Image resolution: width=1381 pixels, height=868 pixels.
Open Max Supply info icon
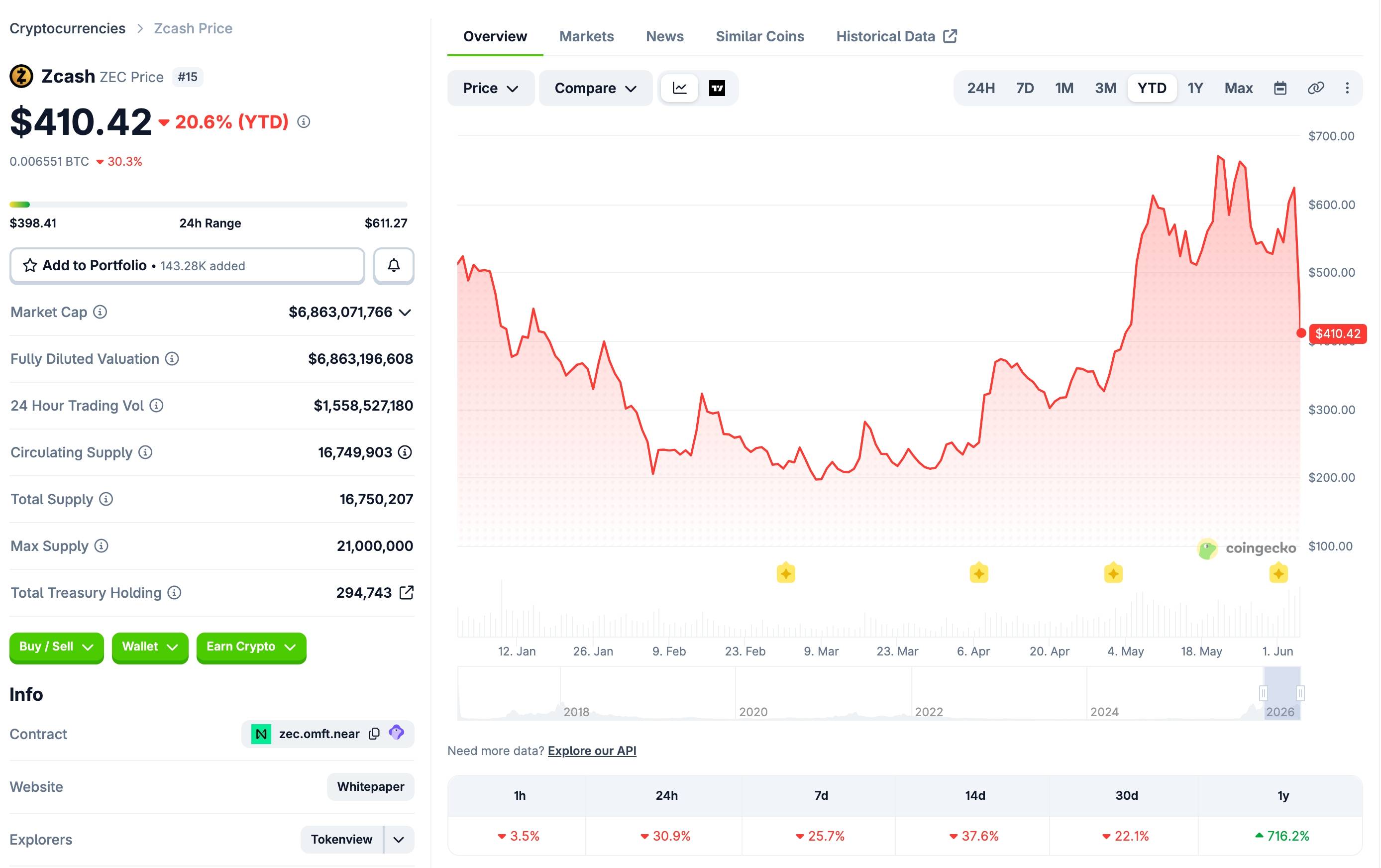[x=102, y=546]
